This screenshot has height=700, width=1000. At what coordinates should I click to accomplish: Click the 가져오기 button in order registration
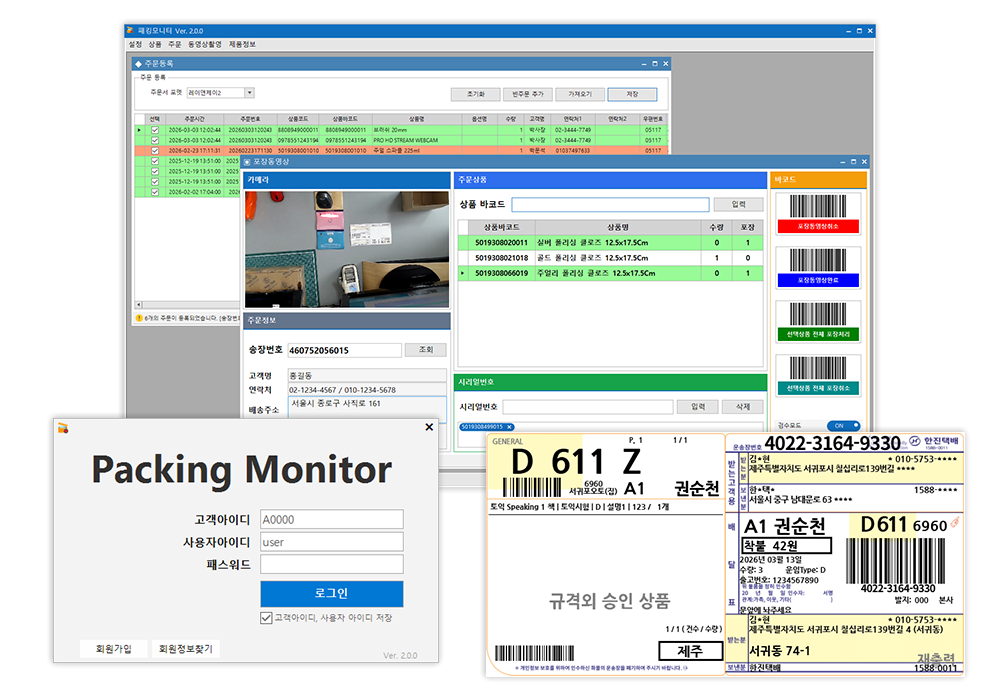(x=580, y=94)
